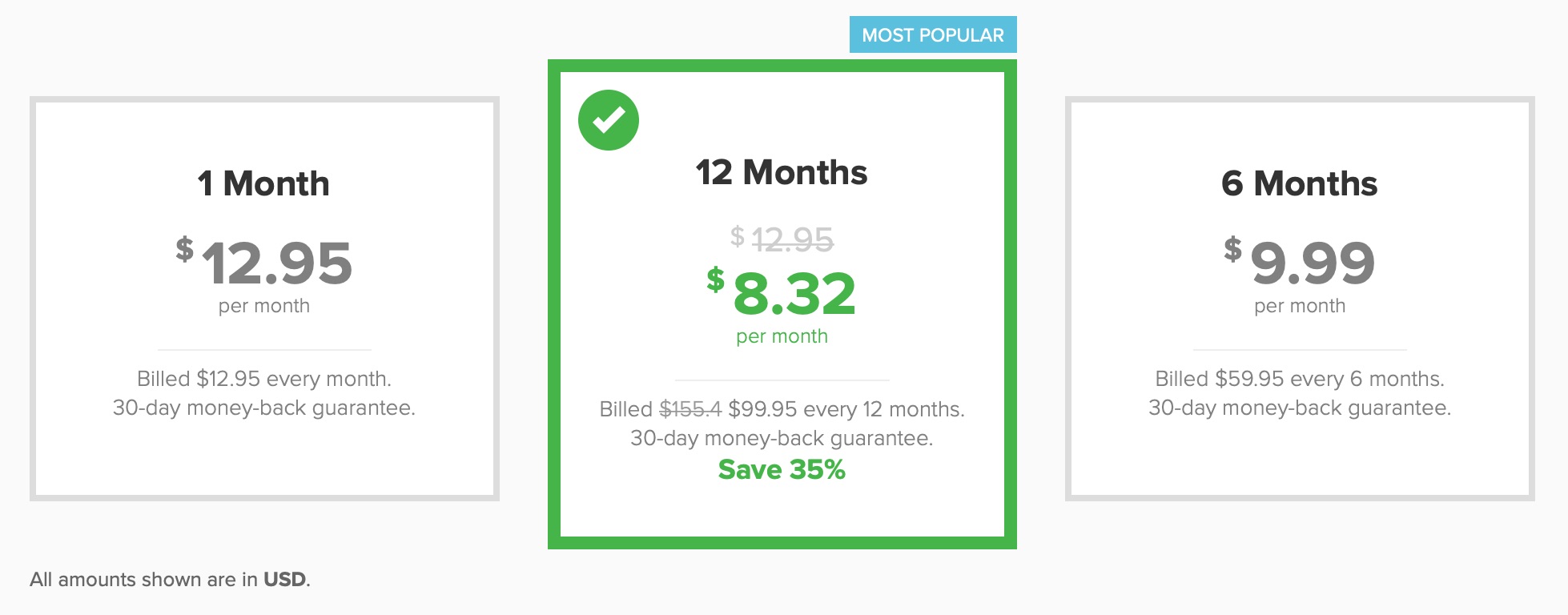Viewport: 1568px width, 615px height.
Task: Click the green "per month" label
Action: (x=782, y=336)
